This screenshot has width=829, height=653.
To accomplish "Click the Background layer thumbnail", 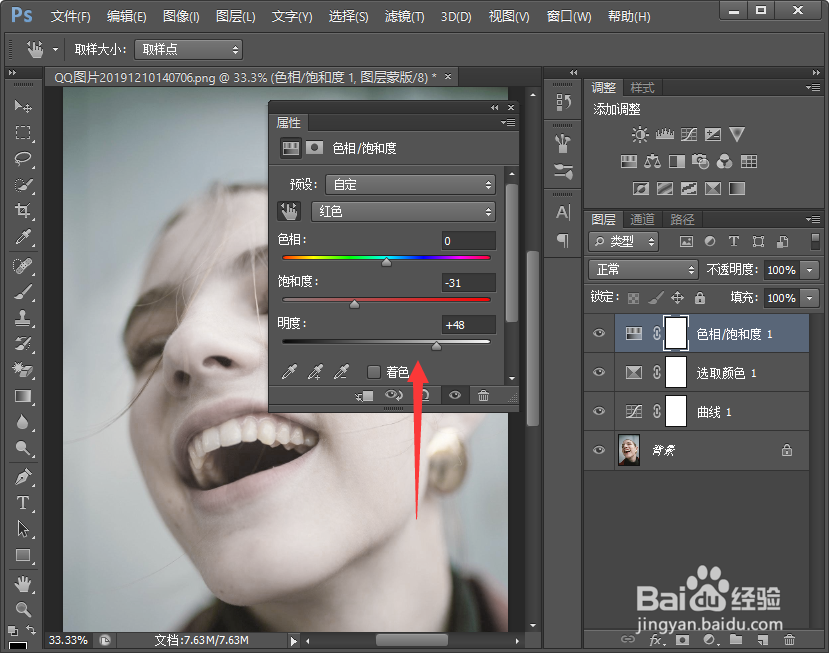I will [629, 450].
